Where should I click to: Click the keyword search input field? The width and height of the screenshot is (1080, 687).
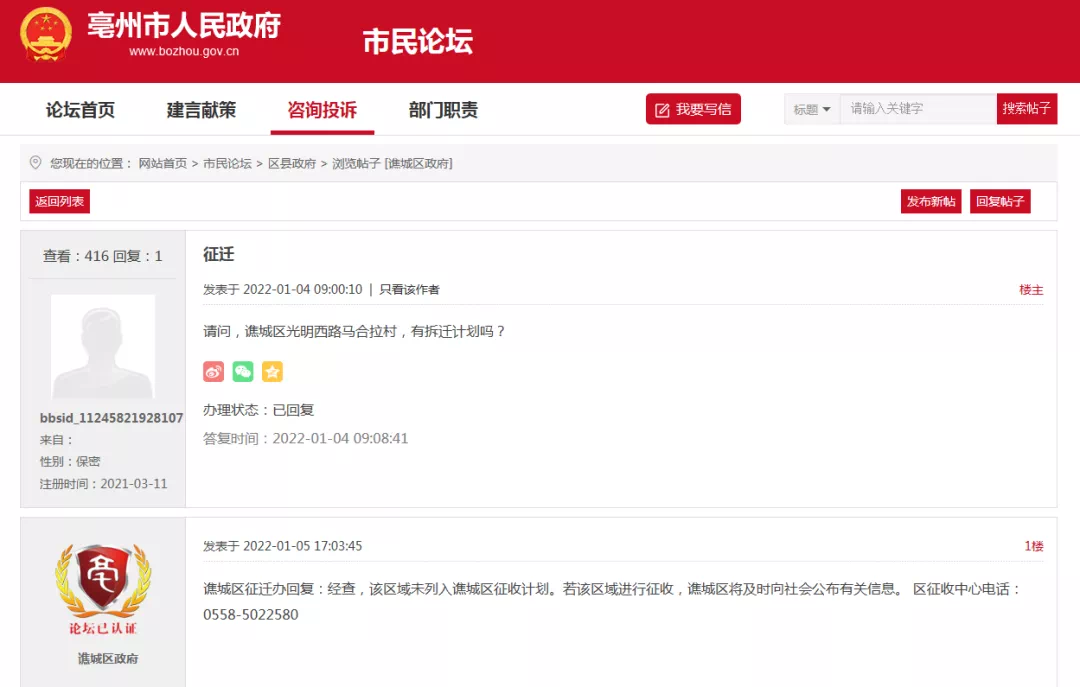917,109
